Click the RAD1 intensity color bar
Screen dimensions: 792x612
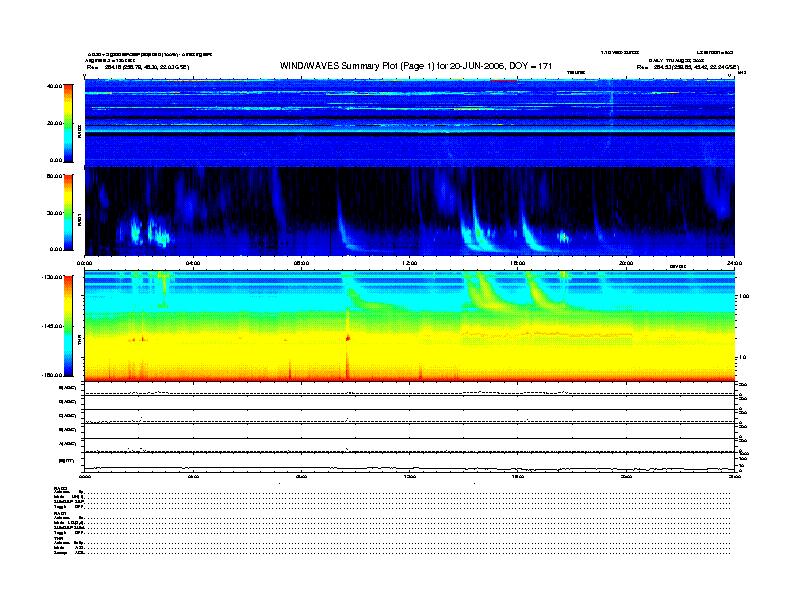[68, 213]
